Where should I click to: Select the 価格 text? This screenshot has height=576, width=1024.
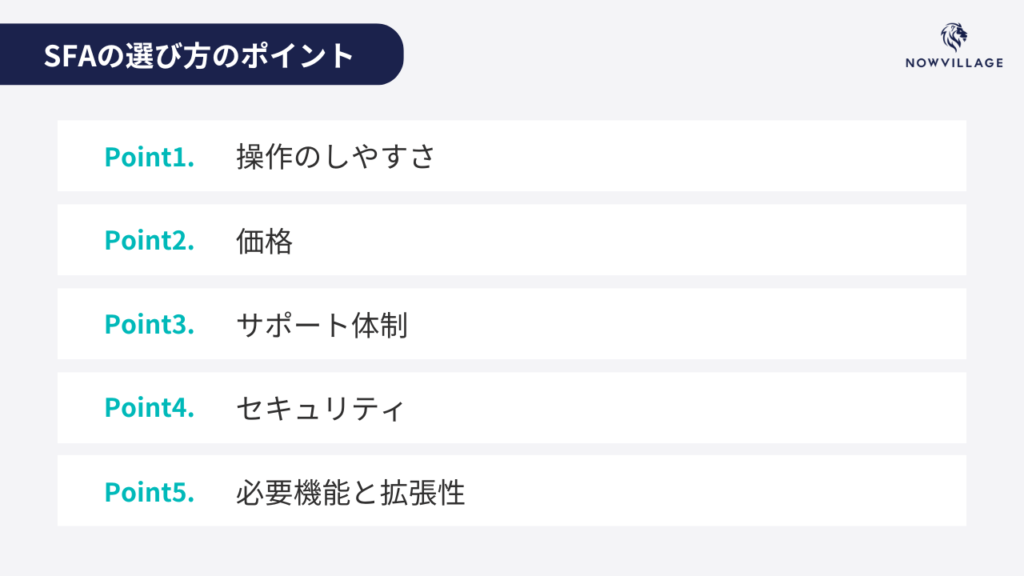[265, 241]
